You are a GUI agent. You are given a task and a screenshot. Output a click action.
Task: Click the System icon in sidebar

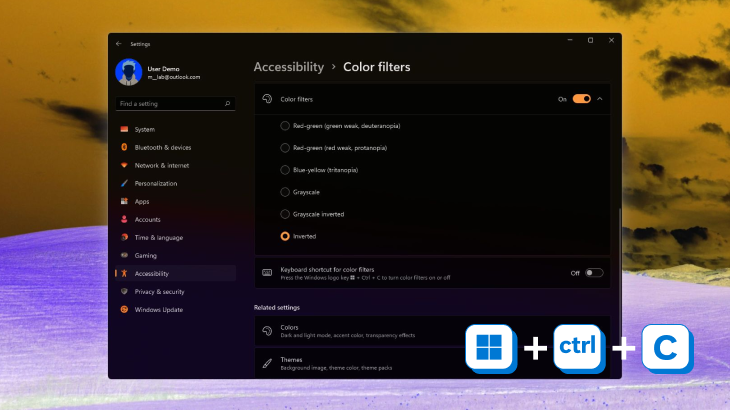click(x=124, y=129)
